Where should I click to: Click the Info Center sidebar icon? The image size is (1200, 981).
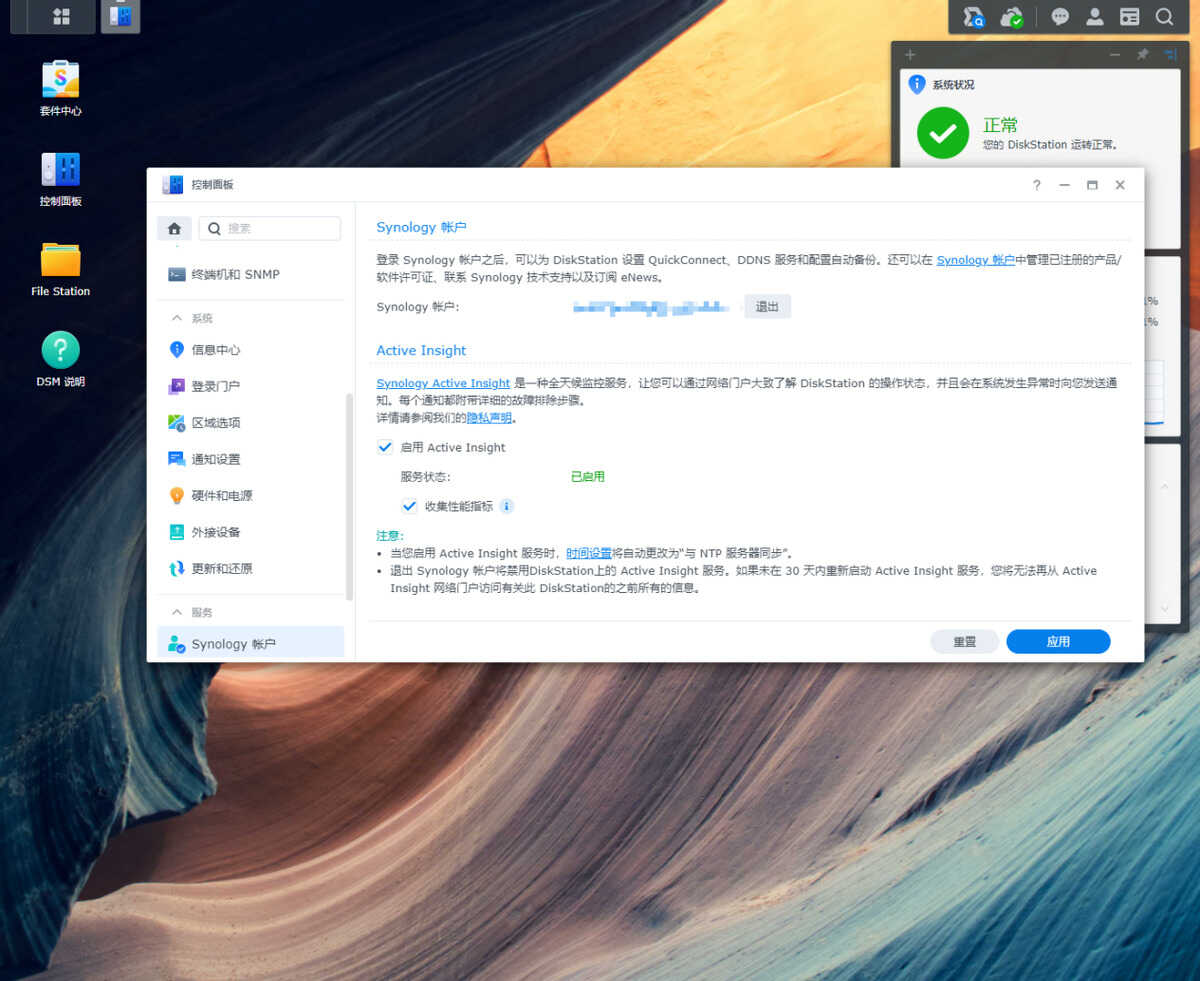click(x=177, y=349)
